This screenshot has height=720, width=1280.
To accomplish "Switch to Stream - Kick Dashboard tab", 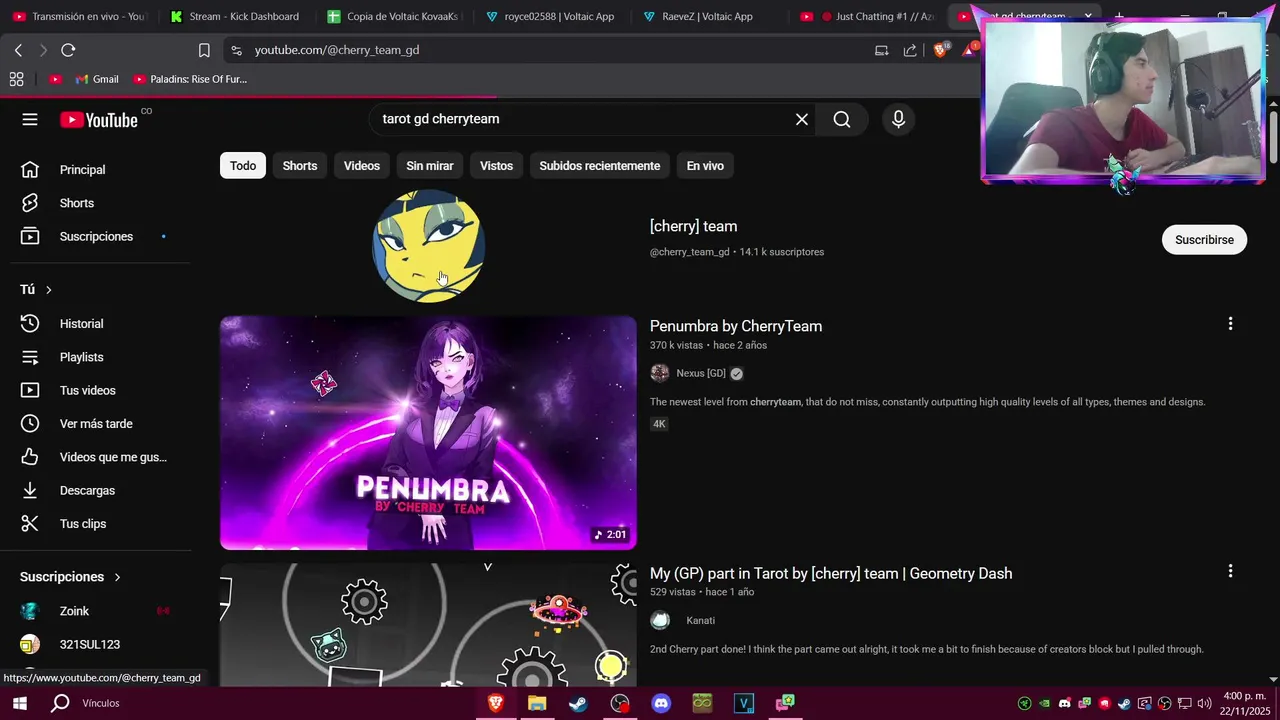I will pyautogui.click(x=235, y=16).
